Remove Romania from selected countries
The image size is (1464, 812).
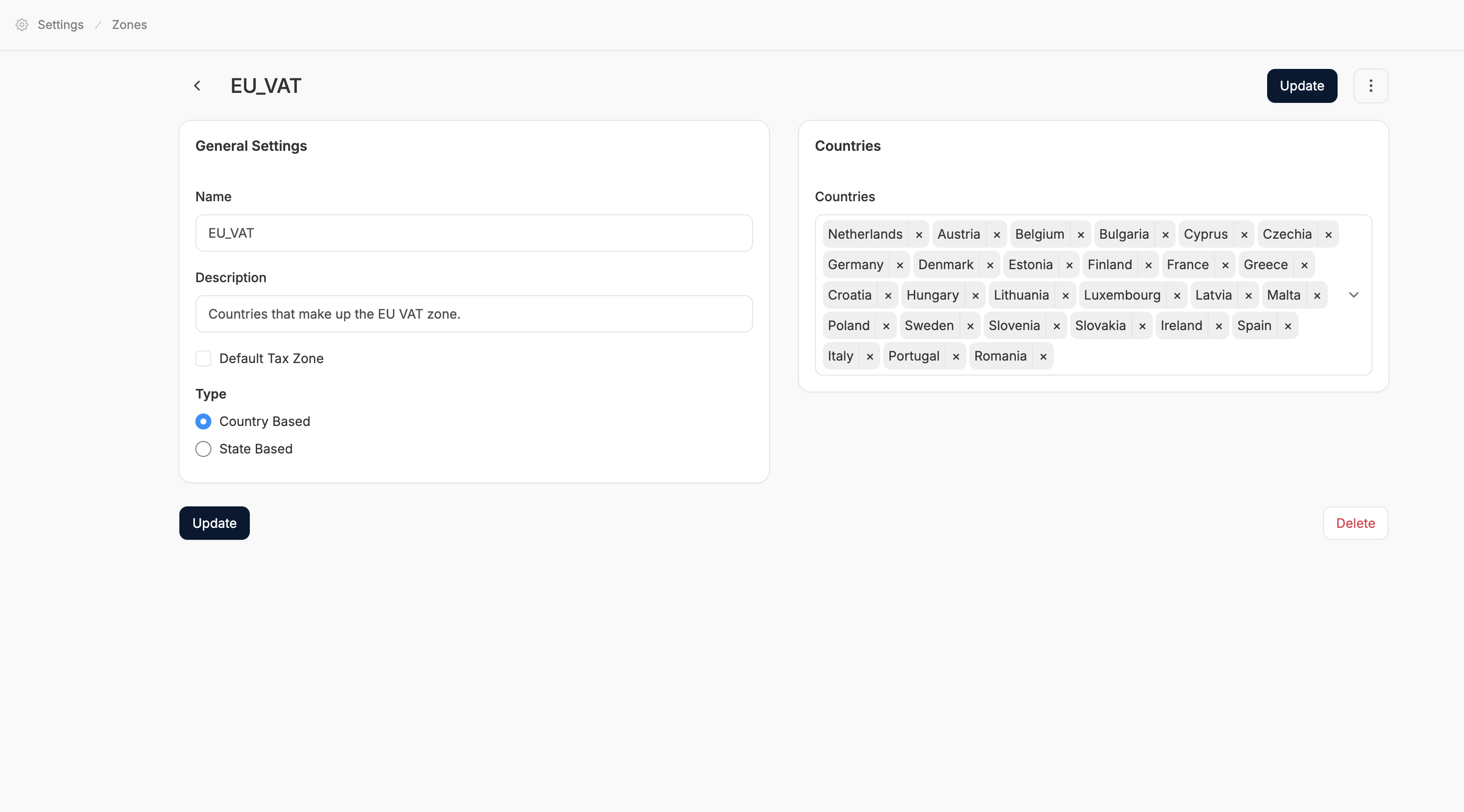pyautogui.click(x=1043, y=357)
